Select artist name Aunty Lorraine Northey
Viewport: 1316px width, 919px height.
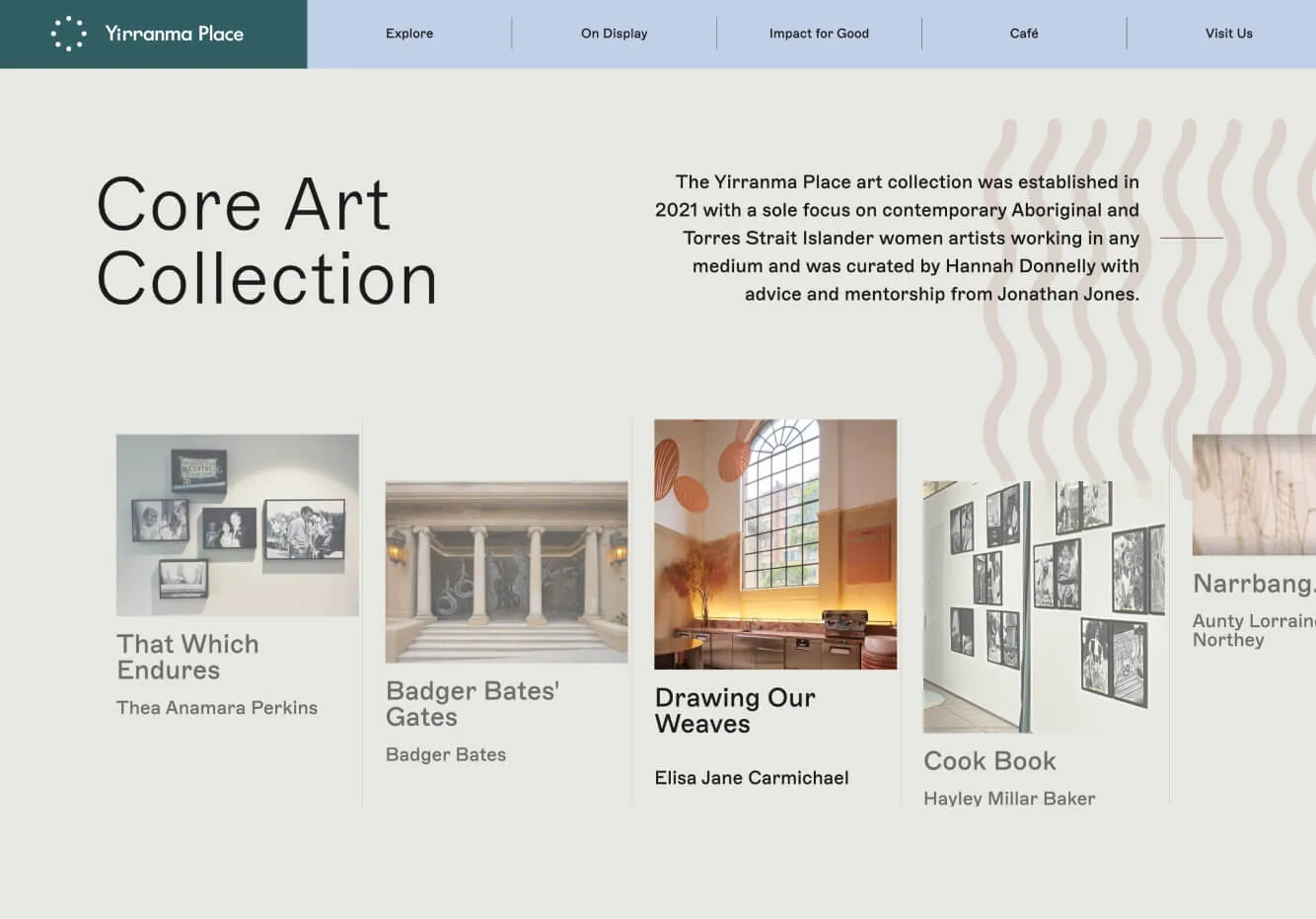point(1254,630)
